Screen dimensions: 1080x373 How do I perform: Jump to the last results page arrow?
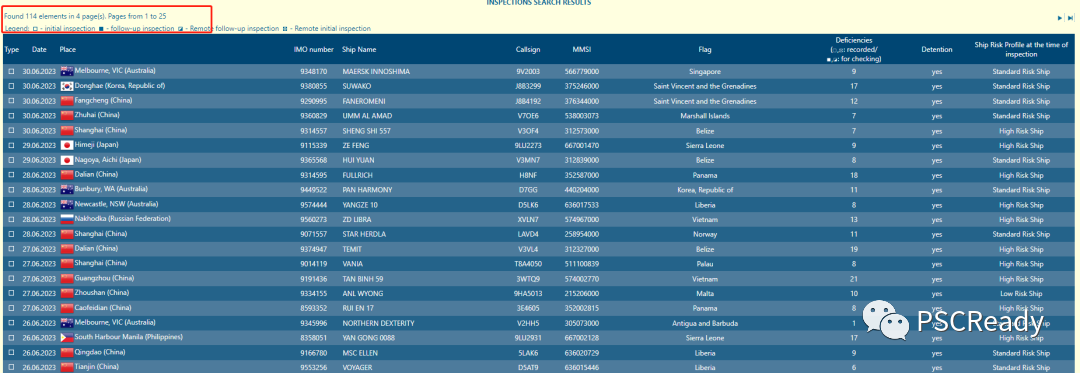point(1070,18)
